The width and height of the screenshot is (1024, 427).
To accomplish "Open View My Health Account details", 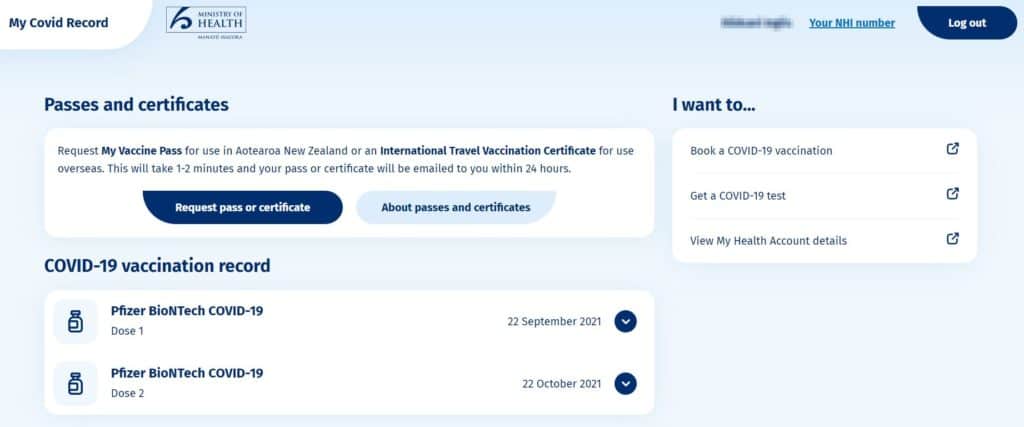I will [x=824, y=241].
